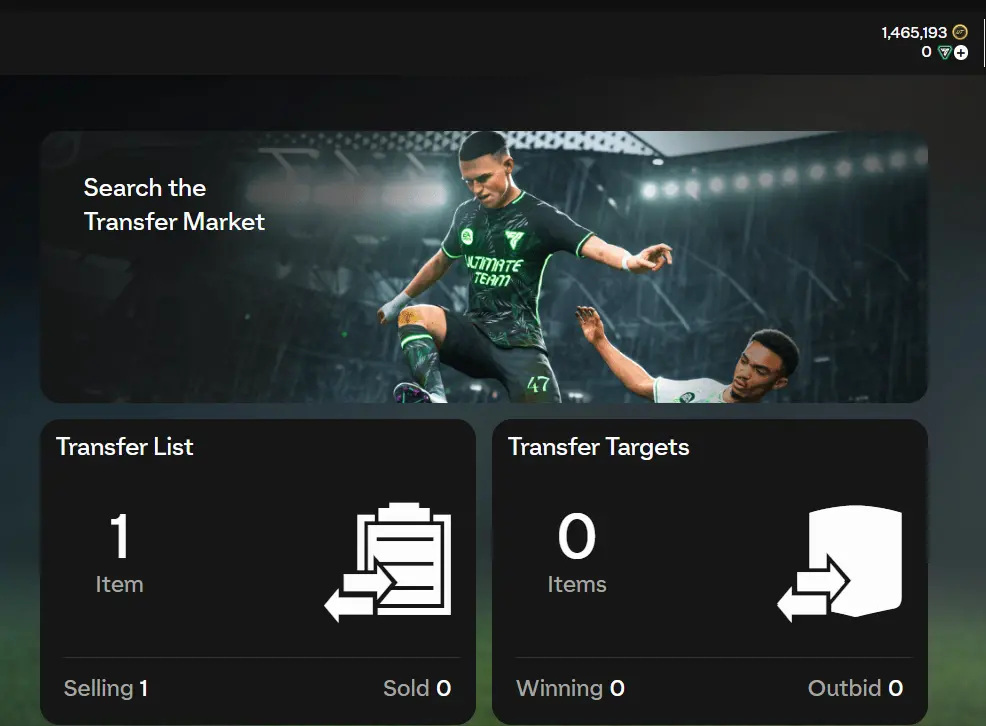This screenshot has width=986, height=726.
Task: Click the Selling 1 status
Action: 106,688
